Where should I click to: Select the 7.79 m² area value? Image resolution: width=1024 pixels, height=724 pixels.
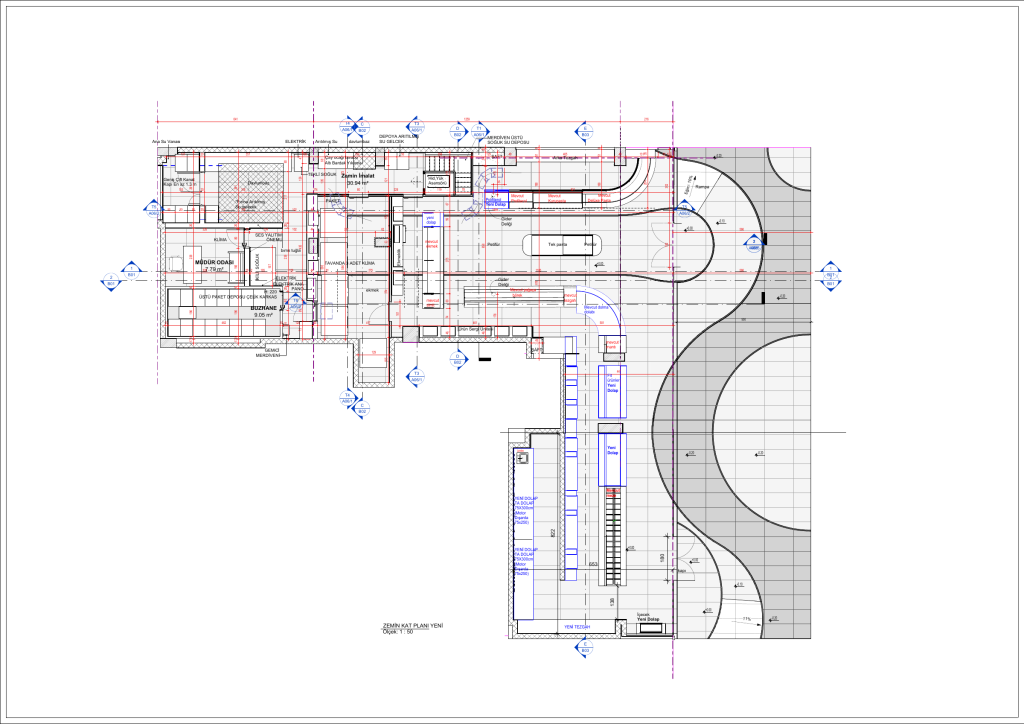click(214, 269)
